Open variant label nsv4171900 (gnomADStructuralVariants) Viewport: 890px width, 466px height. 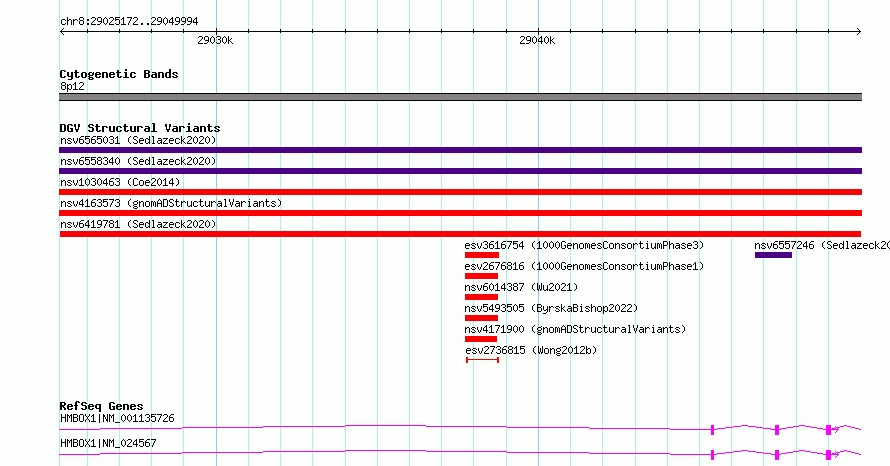(575, 329)
